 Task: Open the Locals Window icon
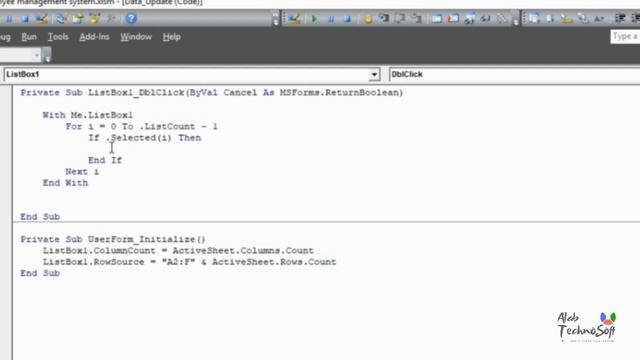coord(437,18)
